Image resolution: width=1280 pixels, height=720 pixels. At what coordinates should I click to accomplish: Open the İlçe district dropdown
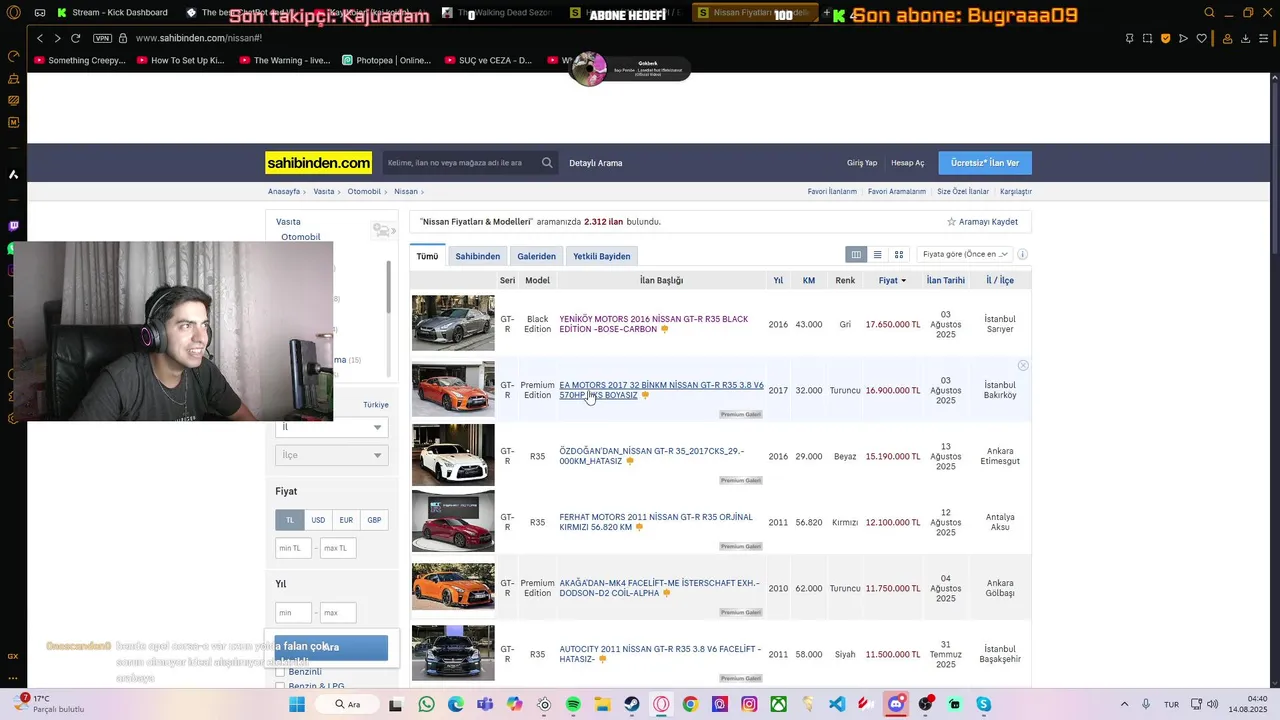tap(331, 455)
